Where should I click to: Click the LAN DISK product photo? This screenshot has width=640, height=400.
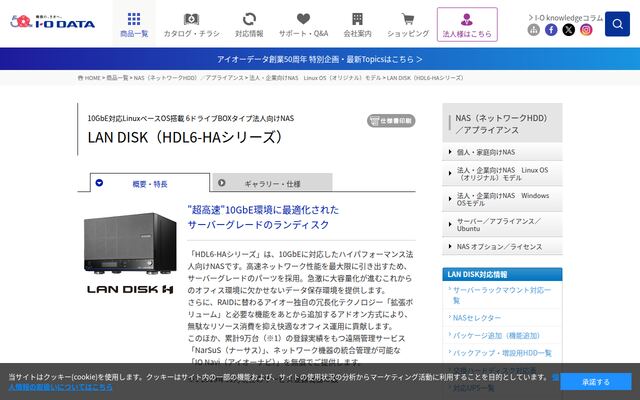(x=130, y=243)
